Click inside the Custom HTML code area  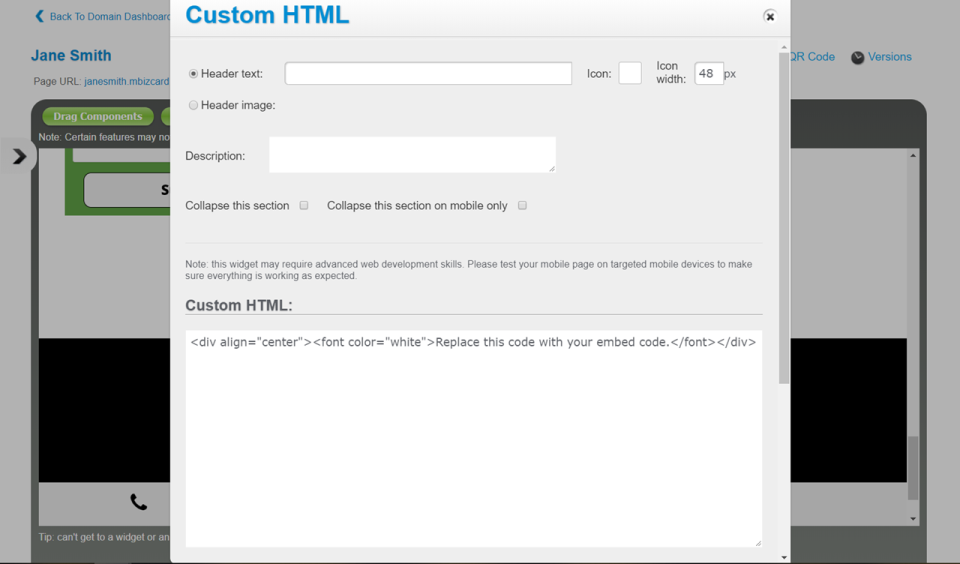[473, 438]
